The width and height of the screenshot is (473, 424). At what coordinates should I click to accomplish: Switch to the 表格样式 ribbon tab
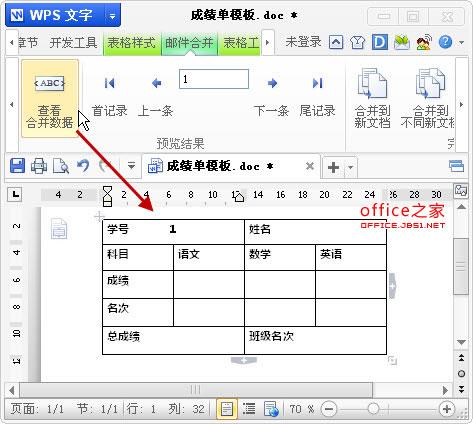coord(132,43)
